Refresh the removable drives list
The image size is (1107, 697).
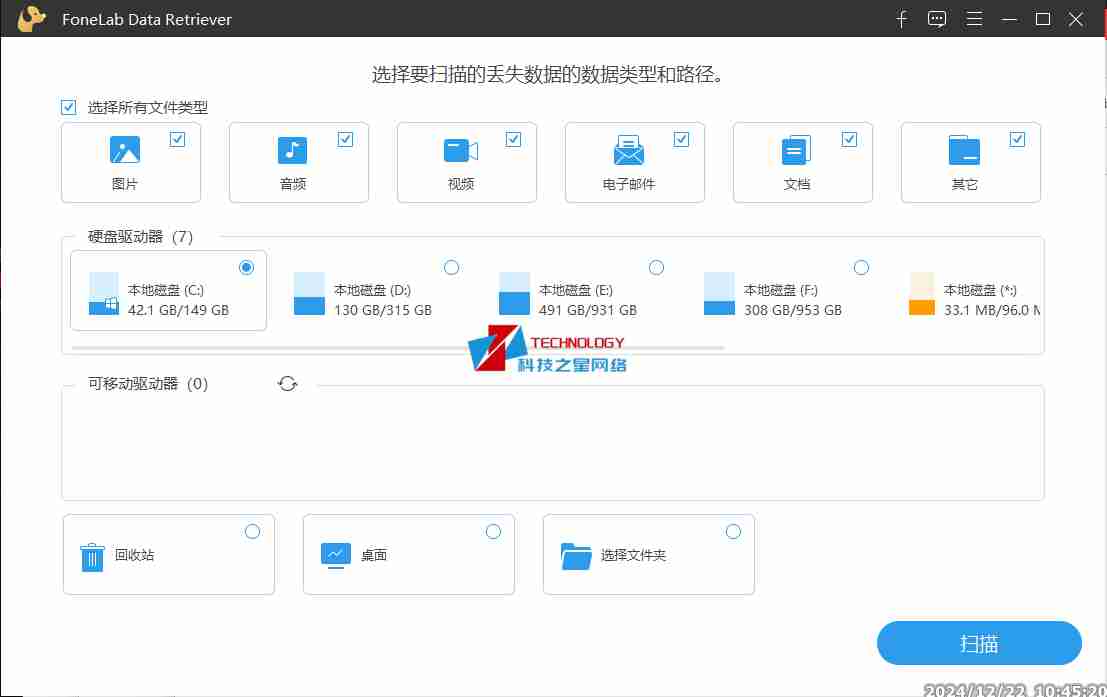(x=288, y=382)
